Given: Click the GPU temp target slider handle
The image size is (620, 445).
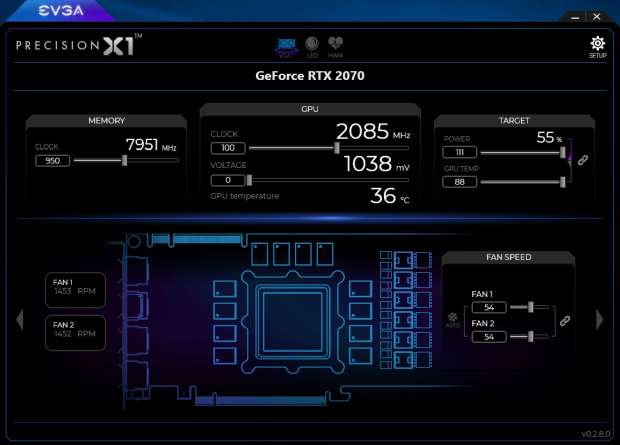Looking at the screenshot, I should [563, 182].
